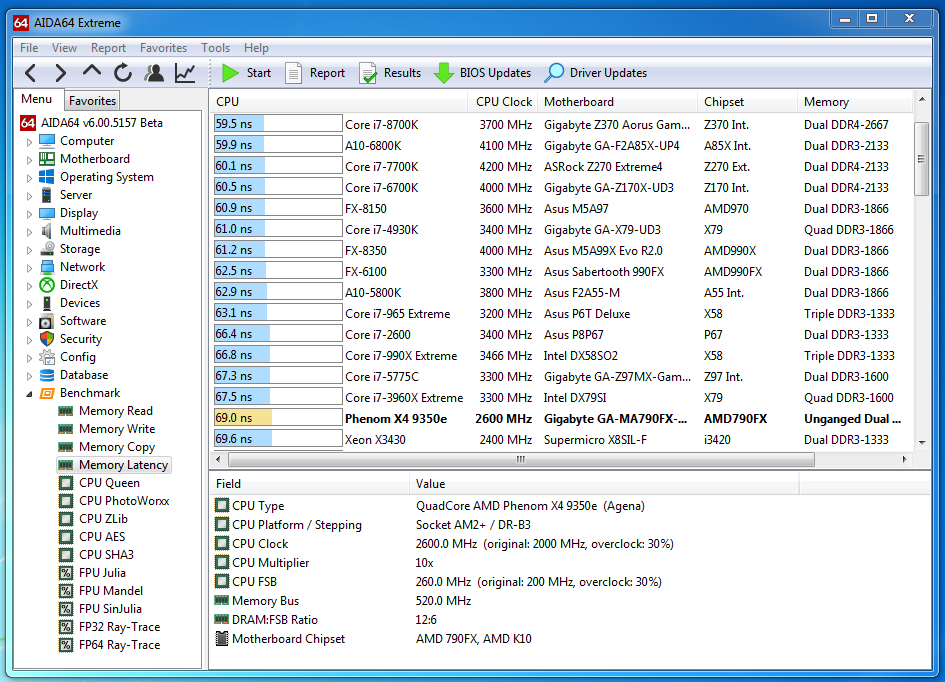945x682 pixels.
Task: Expand the Motherboard tree node
Action: [x=29, y=160]
